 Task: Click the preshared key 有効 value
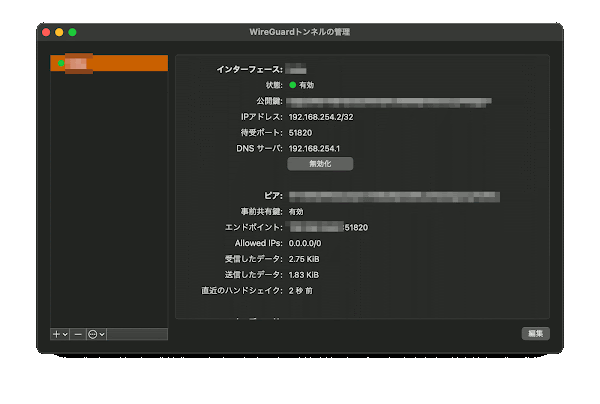tap(296, 212)
